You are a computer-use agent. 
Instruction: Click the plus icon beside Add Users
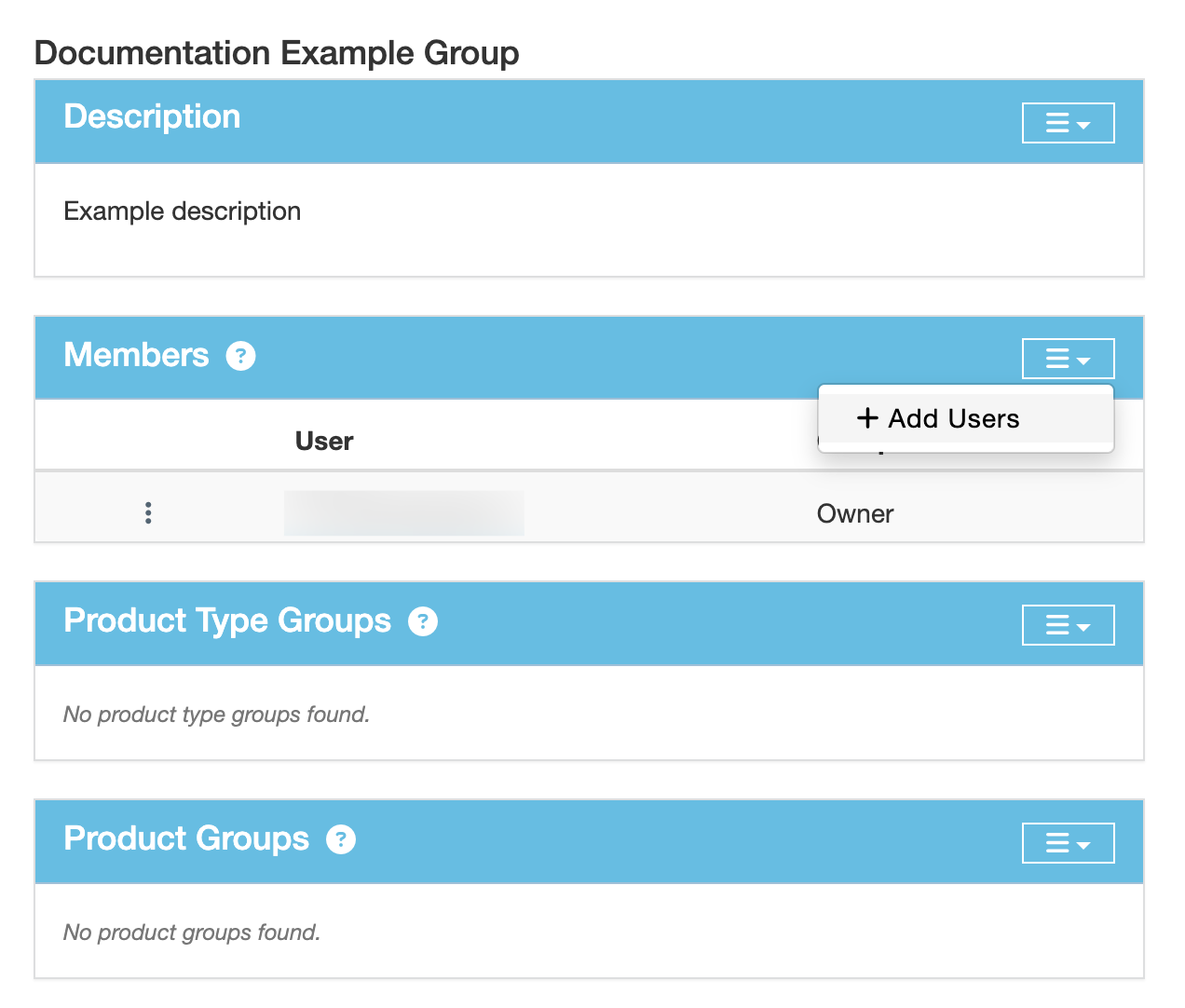[x=867, y=418]
